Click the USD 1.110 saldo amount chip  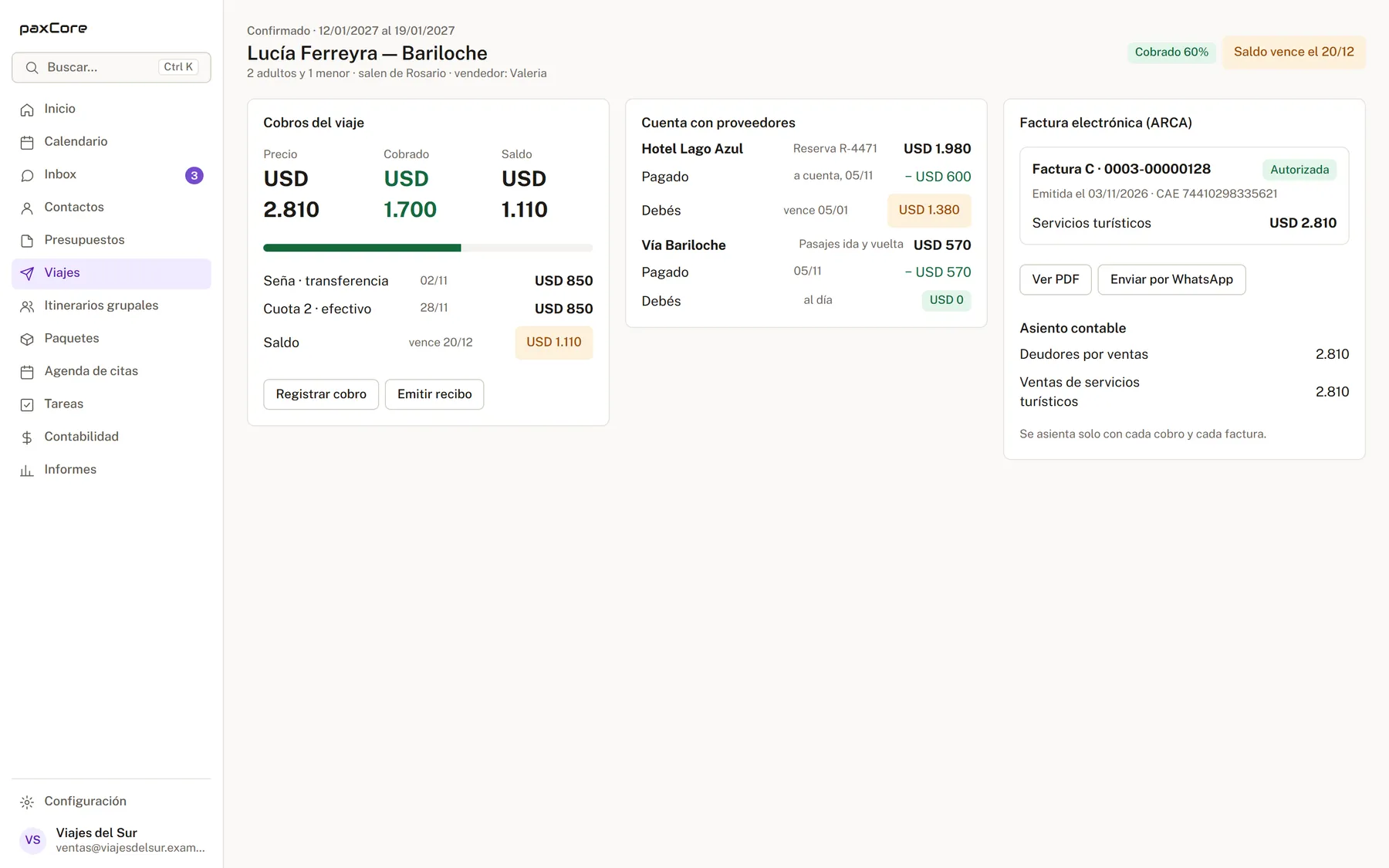coord(554,343)
